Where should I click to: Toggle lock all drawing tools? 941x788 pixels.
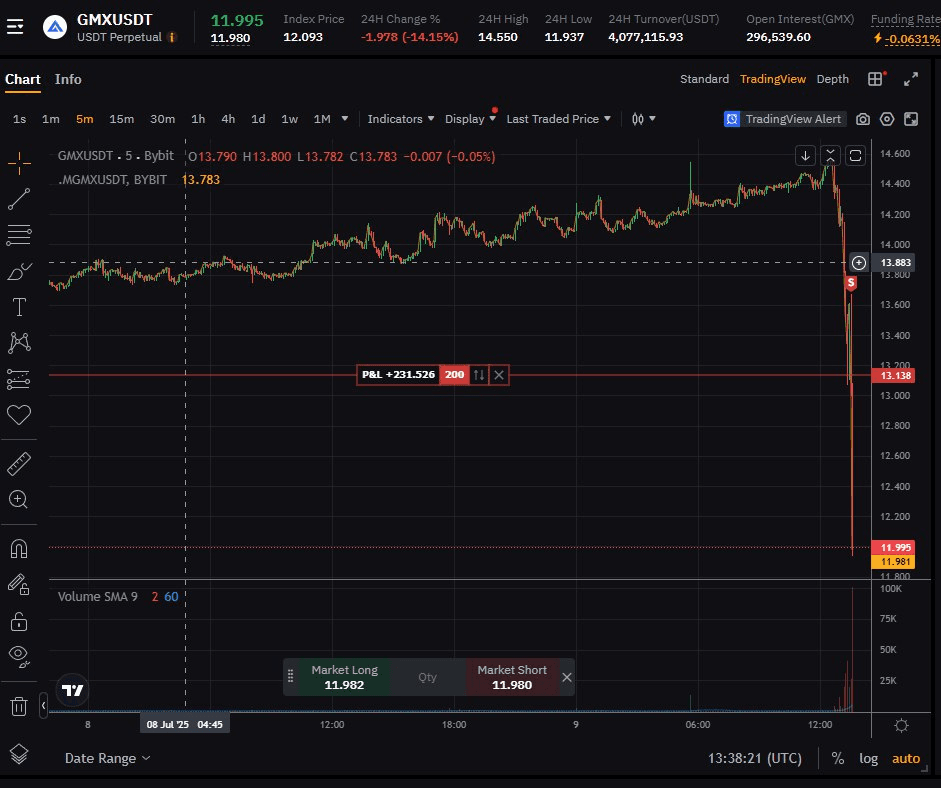pos(19,622)
